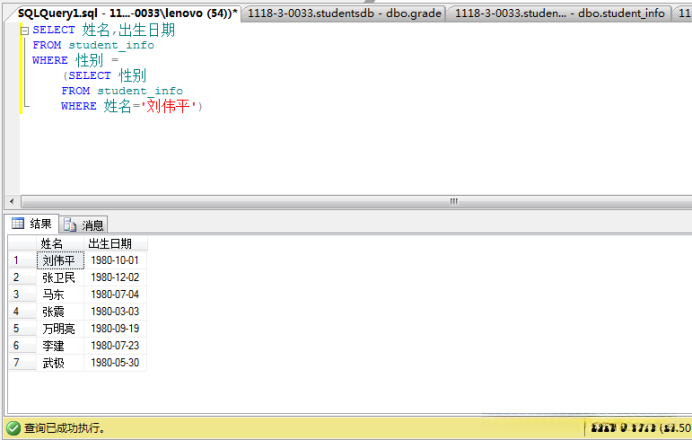Click the date cell 1980-03-03

point(115,312)
